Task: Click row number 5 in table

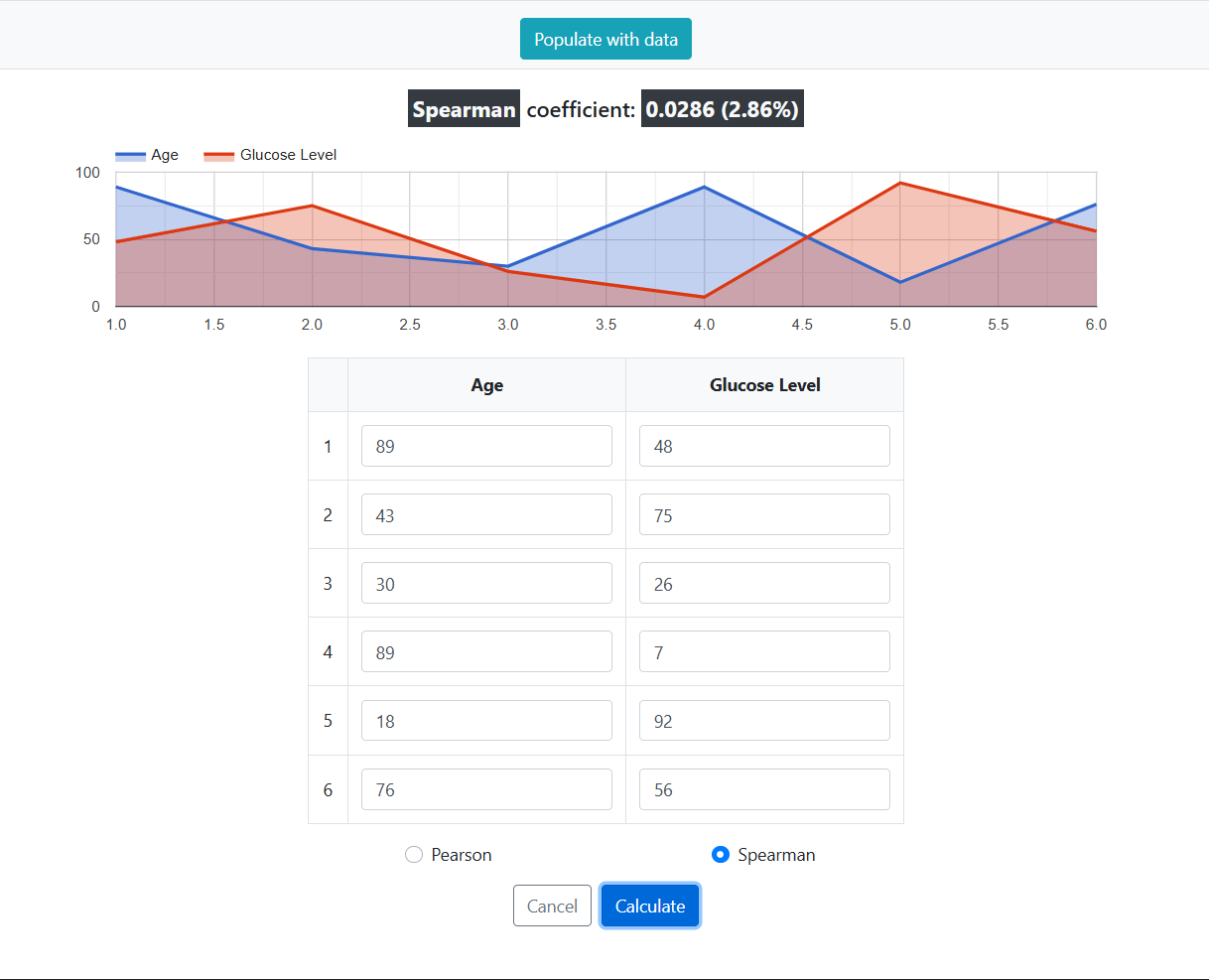Action: (328, 720)
